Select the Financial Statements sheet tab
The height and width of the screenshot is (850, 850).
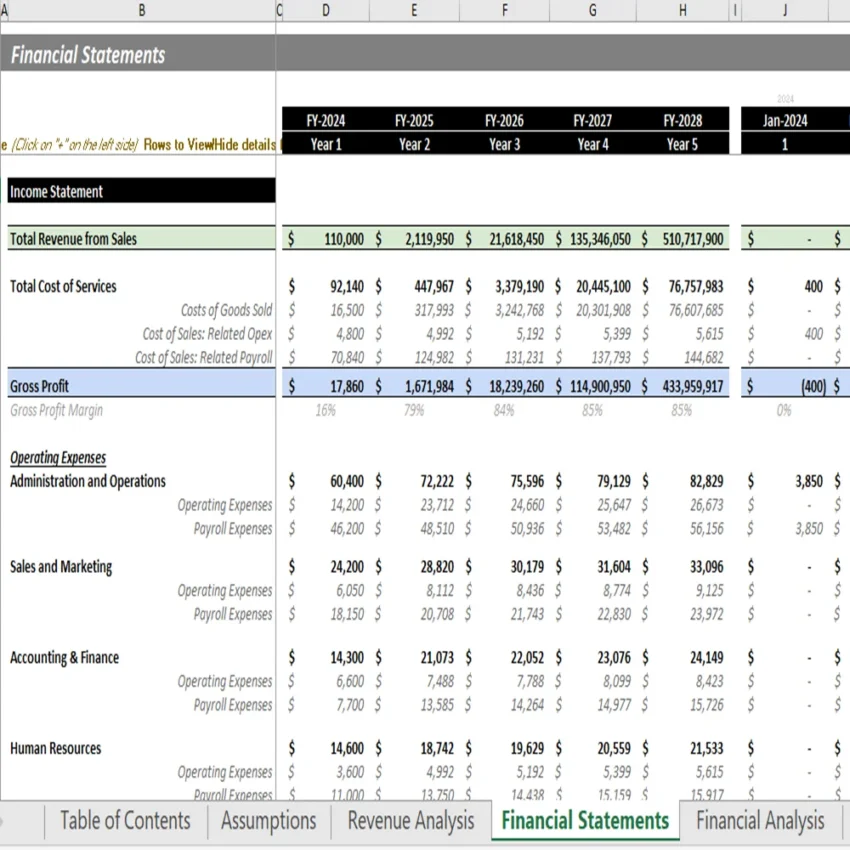584,820
